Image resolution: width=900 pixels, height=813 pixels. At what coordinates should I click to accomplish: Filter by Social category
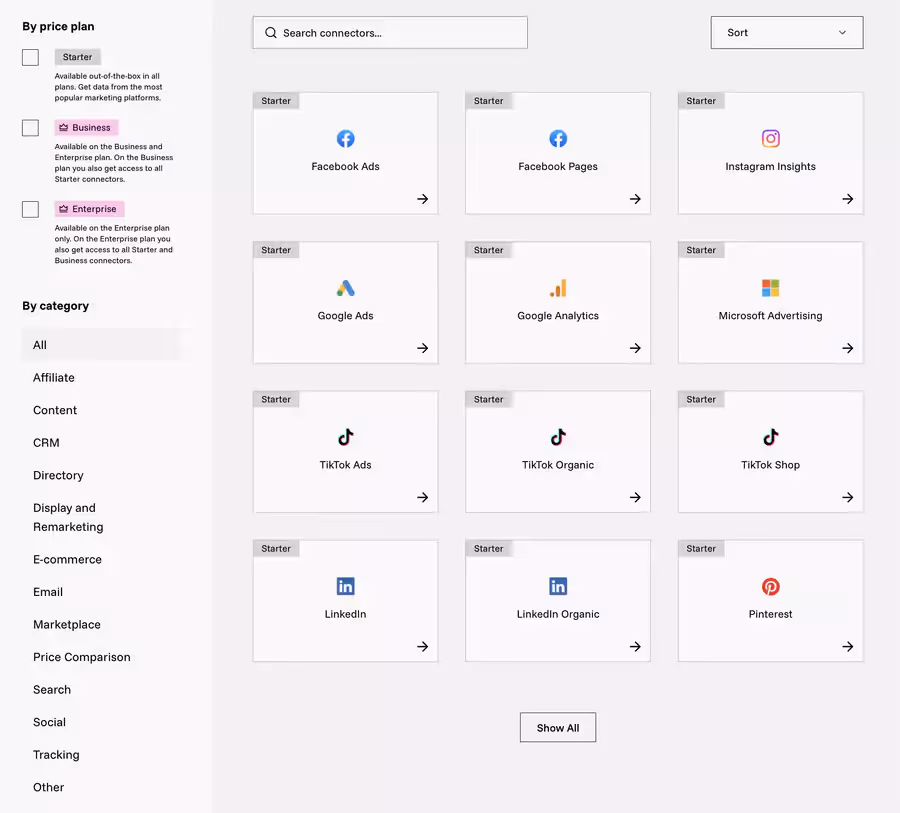pyautogui.click(x=49, y=722)
